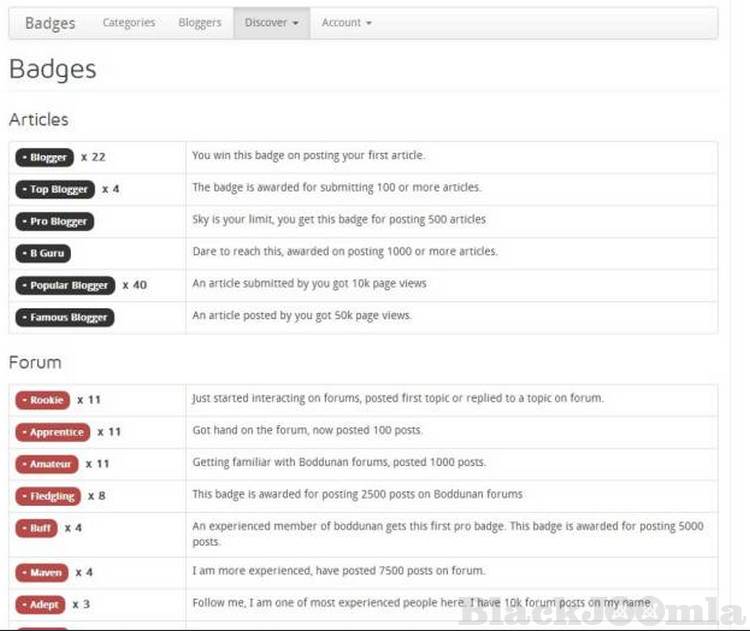Select the Buff forum badge

click(37, 528)
